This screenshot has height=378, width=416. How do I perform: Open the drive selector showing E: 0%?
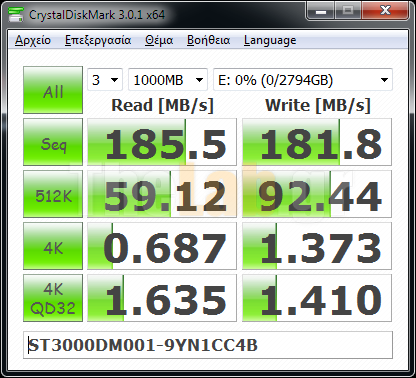tap(303, 80)
